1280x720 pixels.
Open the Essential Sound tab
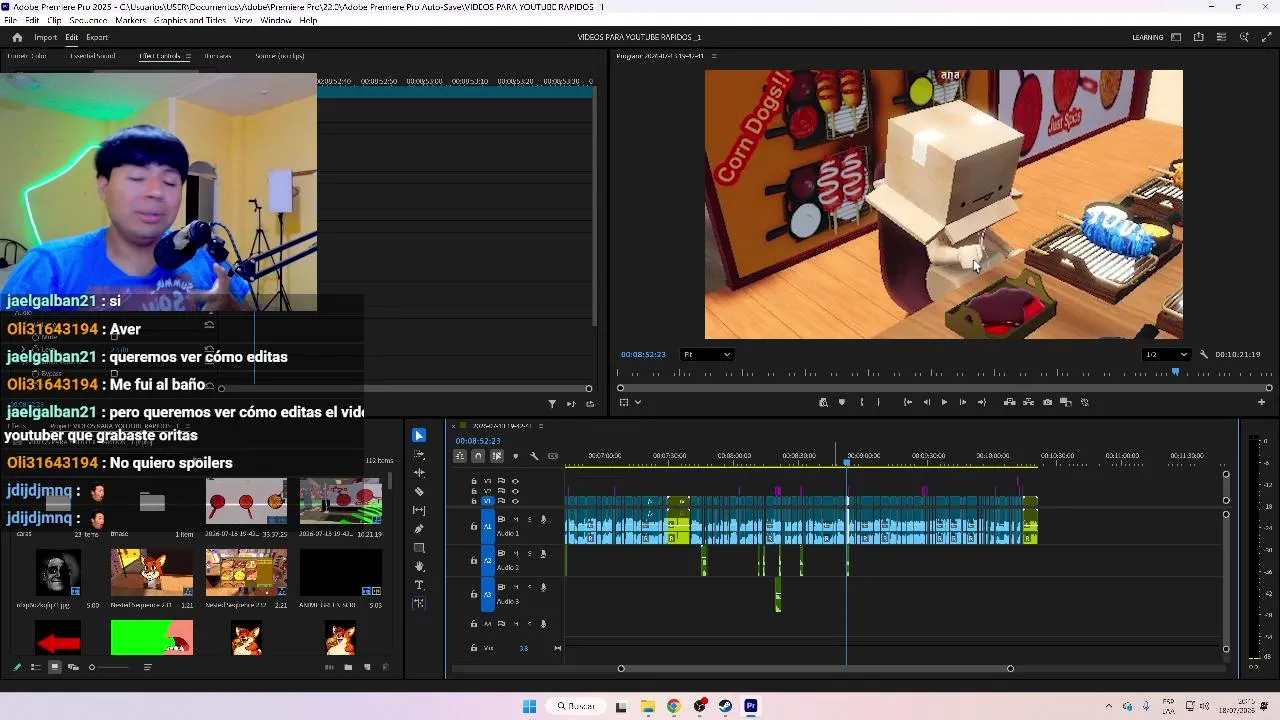tap(92, 56)
